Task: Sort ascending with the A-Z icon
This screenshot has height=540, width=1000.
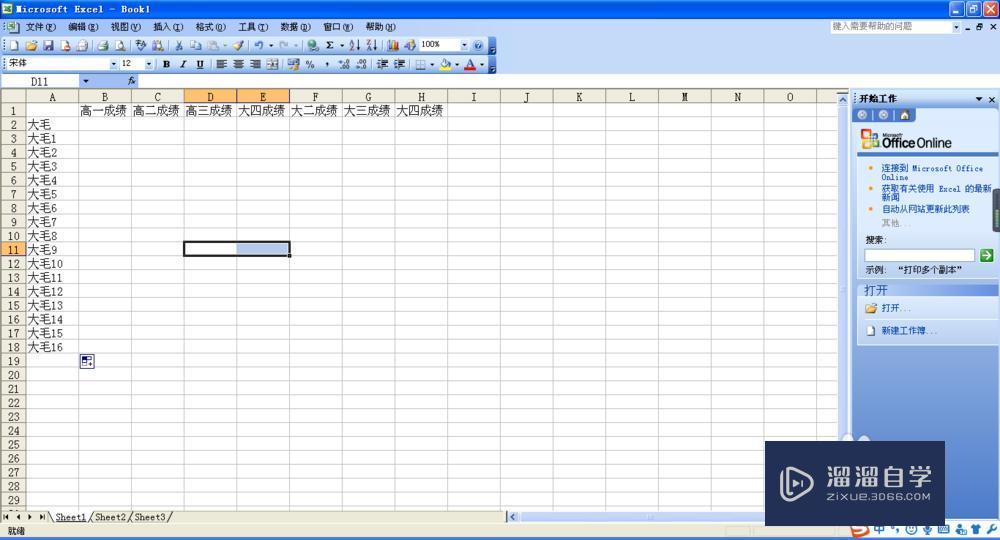Action: (355, 46)
